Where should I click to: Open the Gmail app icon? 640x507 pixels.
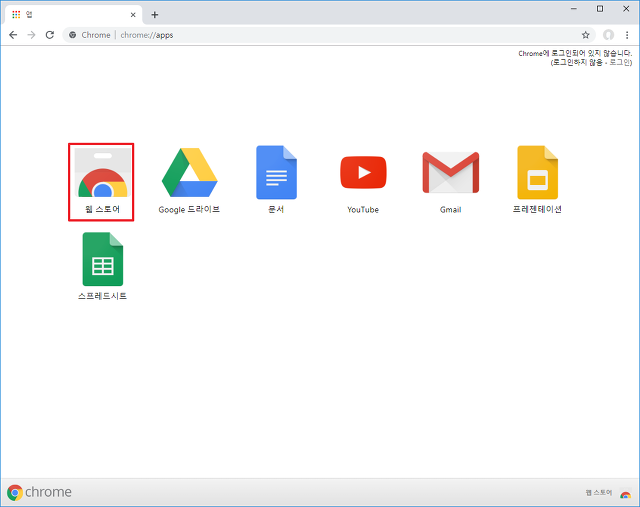click(x=451, y=172)
